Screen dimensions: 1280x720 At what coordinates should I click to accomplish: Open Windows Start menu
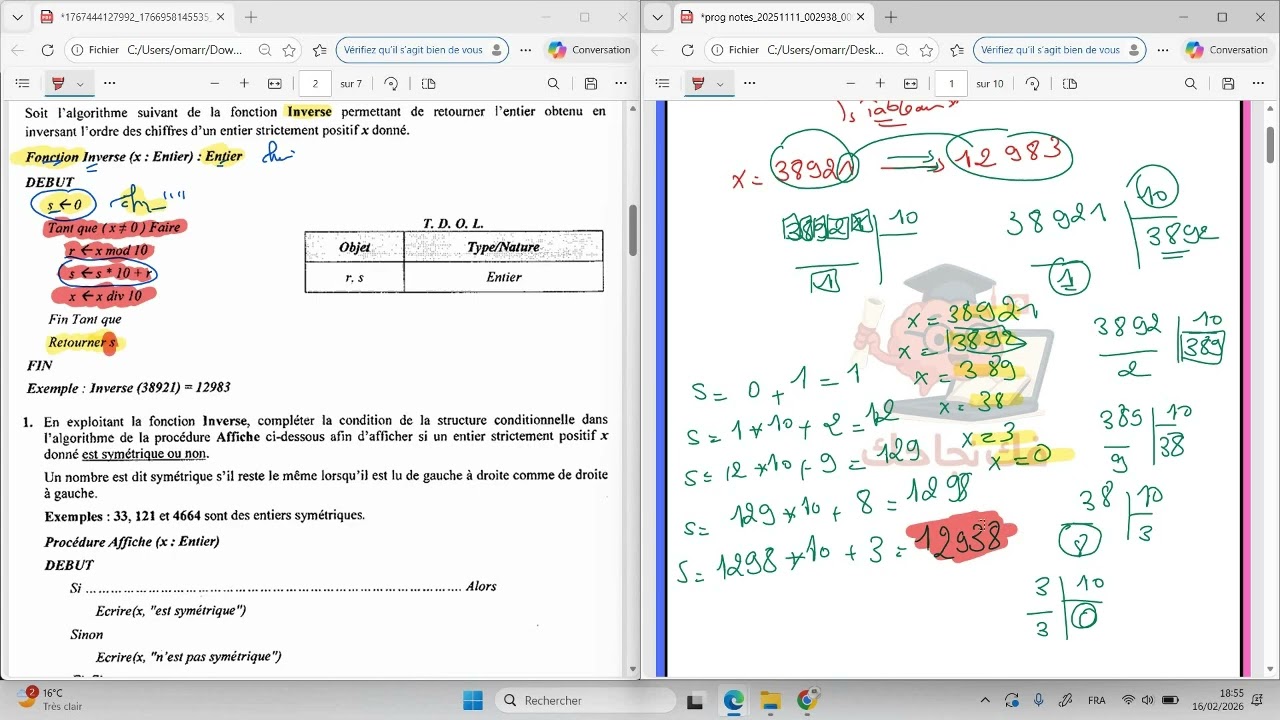pos(473,700)
